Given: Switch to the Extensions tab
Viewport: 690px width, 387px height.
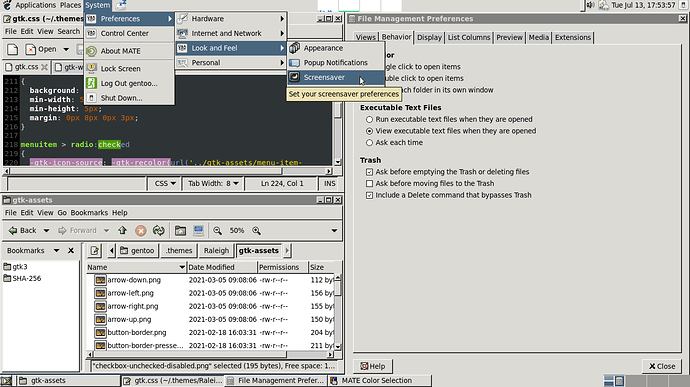Looking at the screenshot, I should tap(573, 37).
